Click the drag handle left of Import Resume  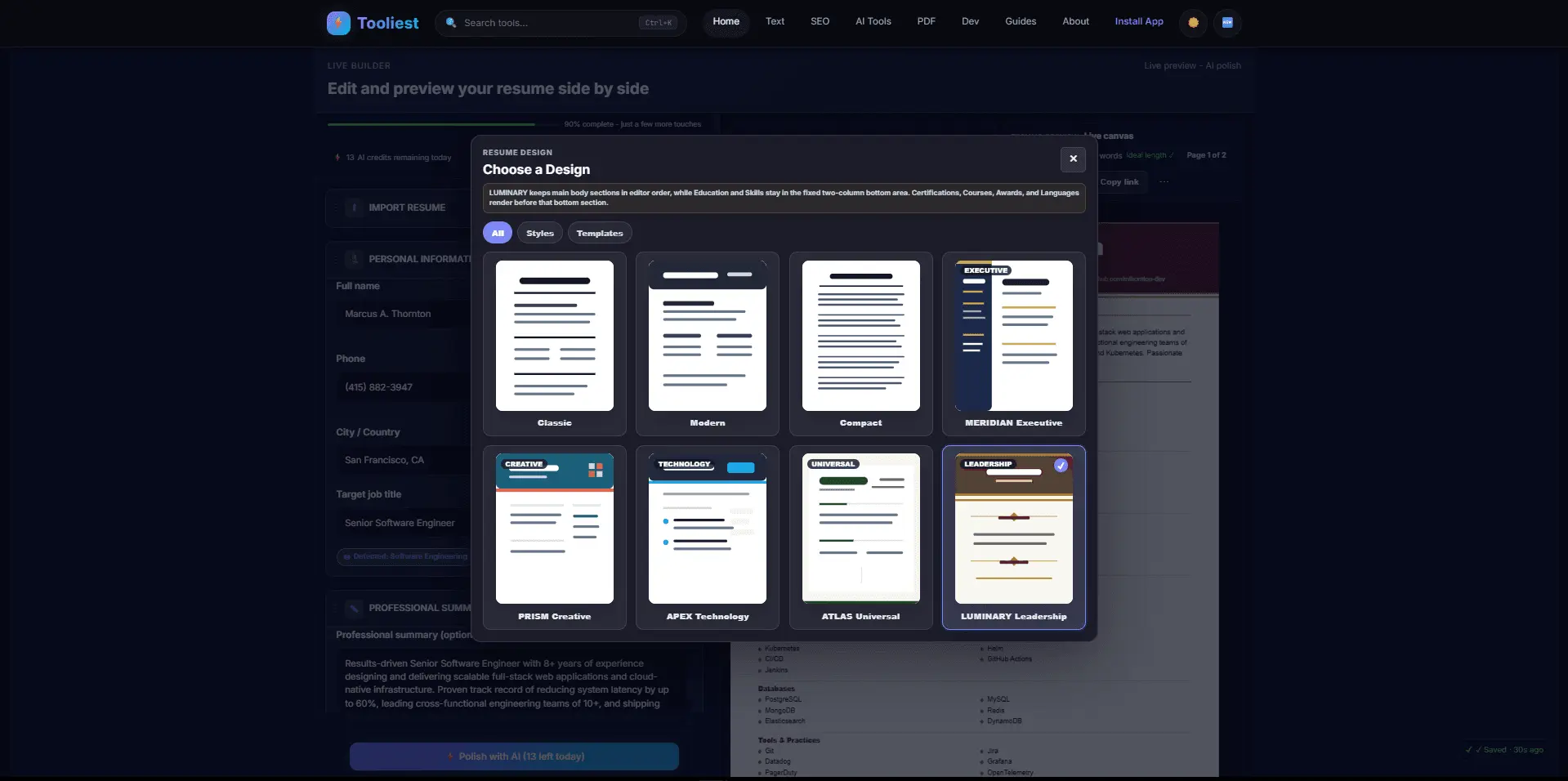[335, 208]
